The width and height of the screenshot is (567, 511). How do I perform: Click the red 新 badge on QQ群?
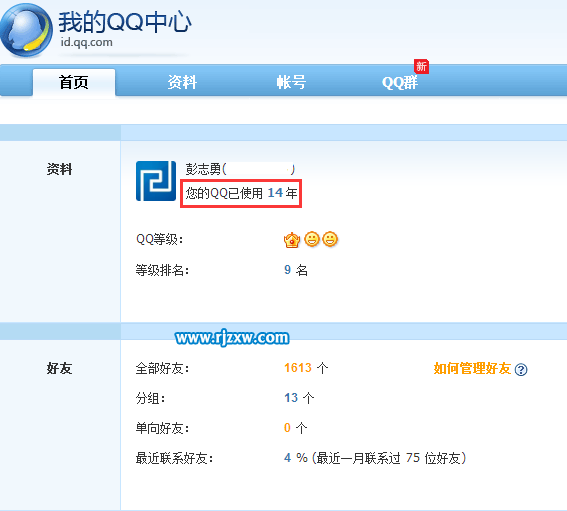(421, 66)
